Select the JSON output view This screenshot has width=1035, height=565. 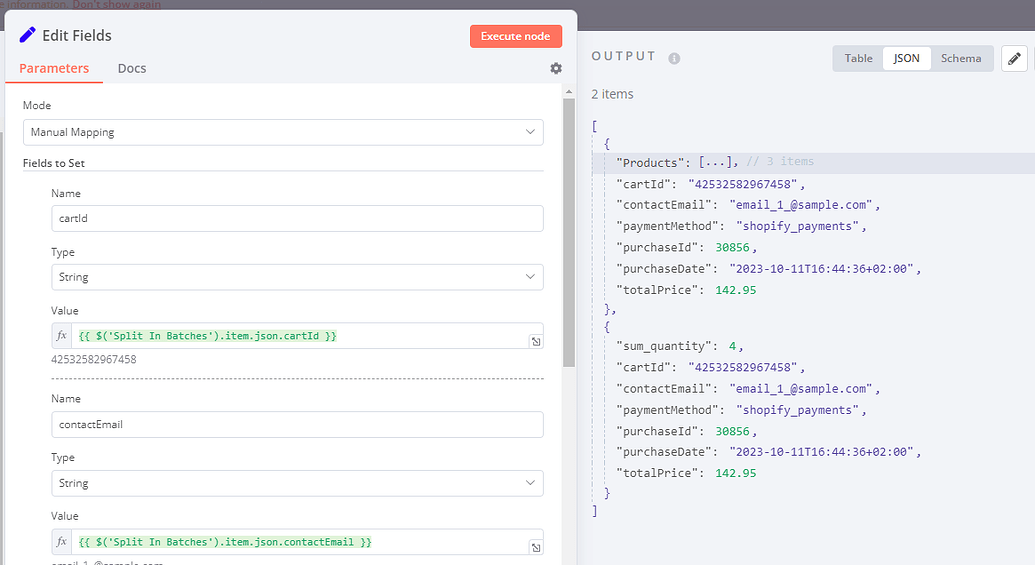(x=906, y=59)
